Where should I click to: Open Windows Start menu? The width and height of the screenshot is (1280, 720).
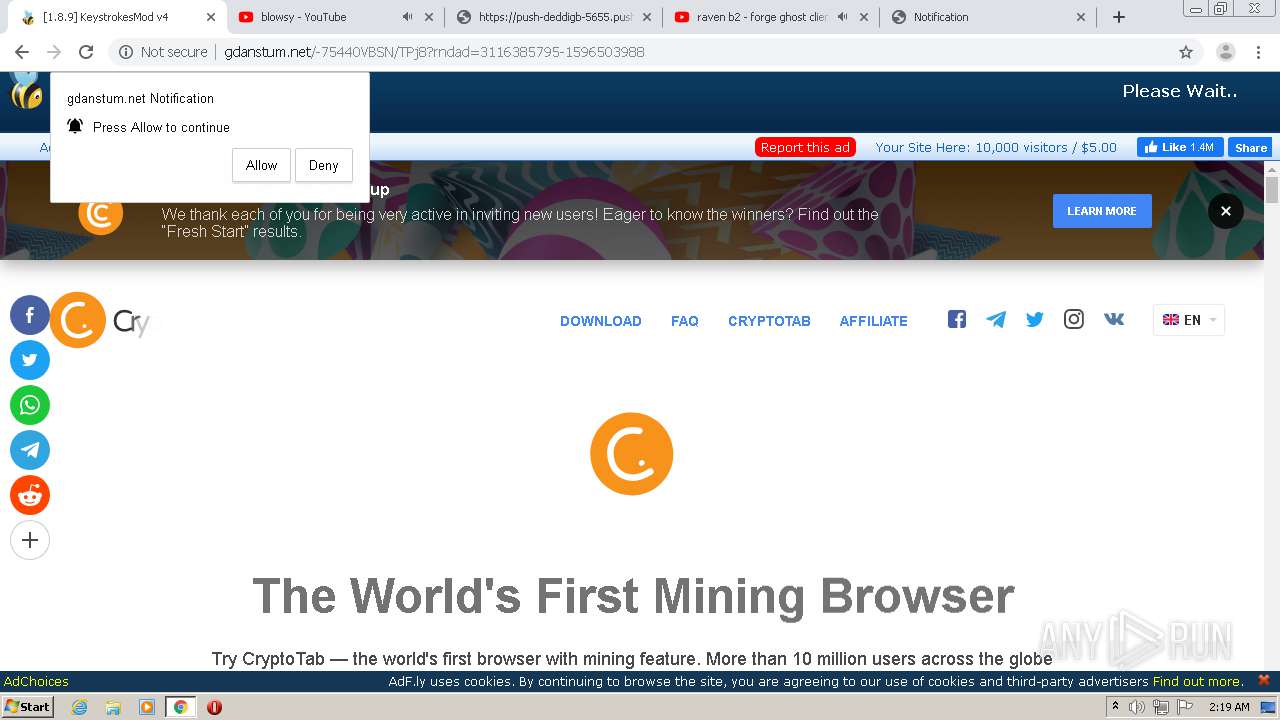28,707
